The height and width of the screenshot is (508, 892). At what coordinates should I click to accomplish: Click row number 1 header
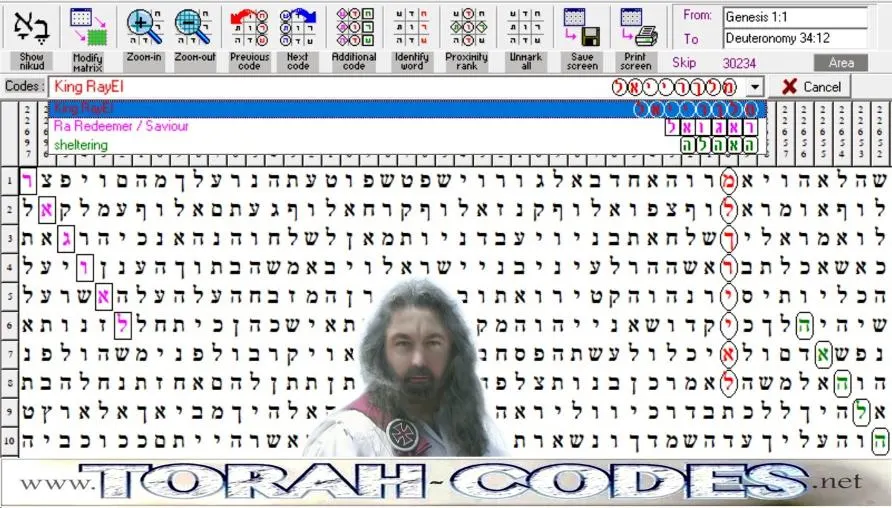point(10,181)
